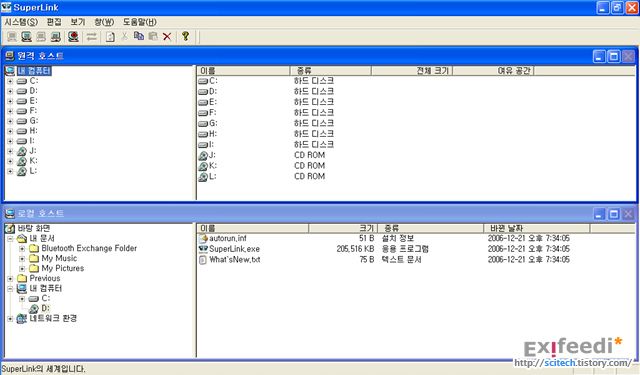This screenshot has height=375, width=640.
Task: Select Bluetooth Exchange Folder folder icon
Action: pos(34,248)
